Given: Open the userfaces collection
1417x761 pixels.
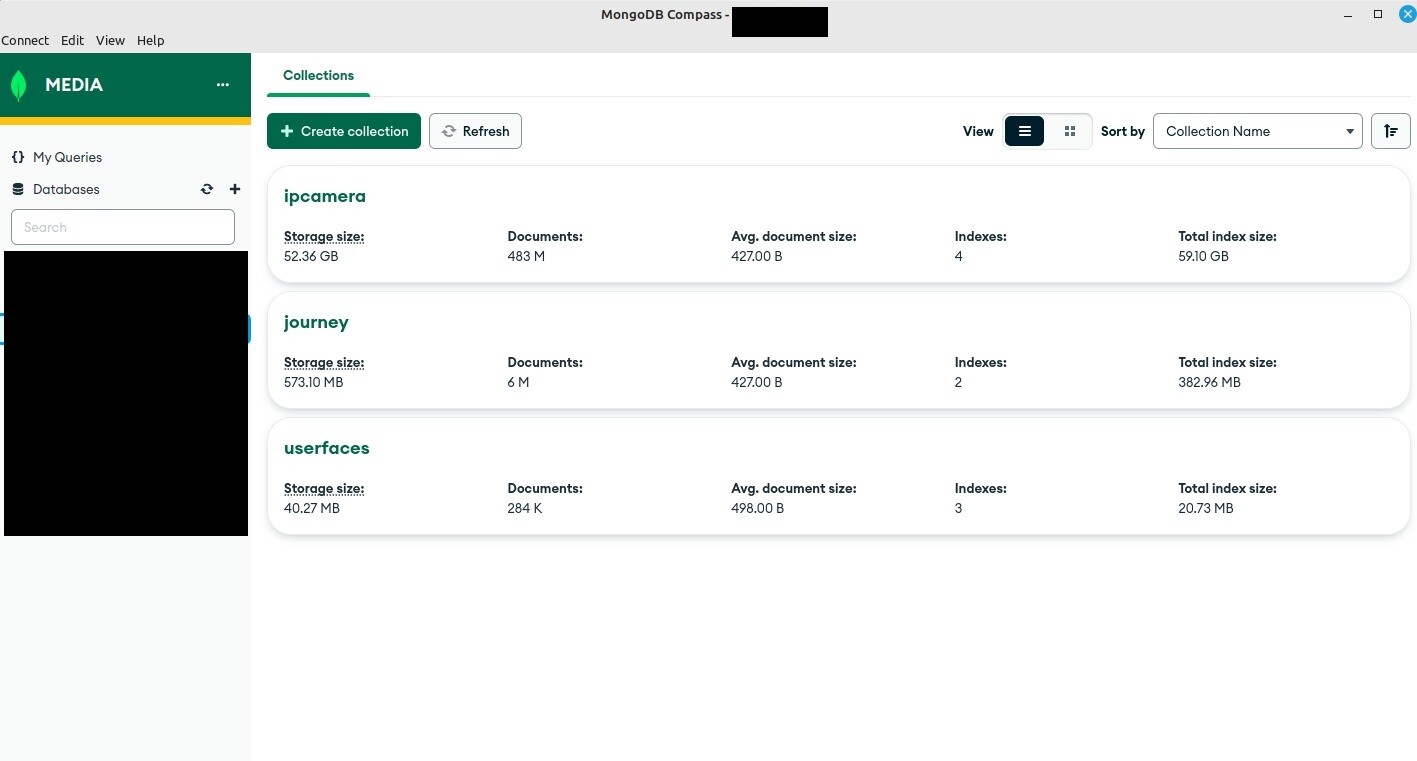Looking at the screenshot, I should tap(327, 448).
